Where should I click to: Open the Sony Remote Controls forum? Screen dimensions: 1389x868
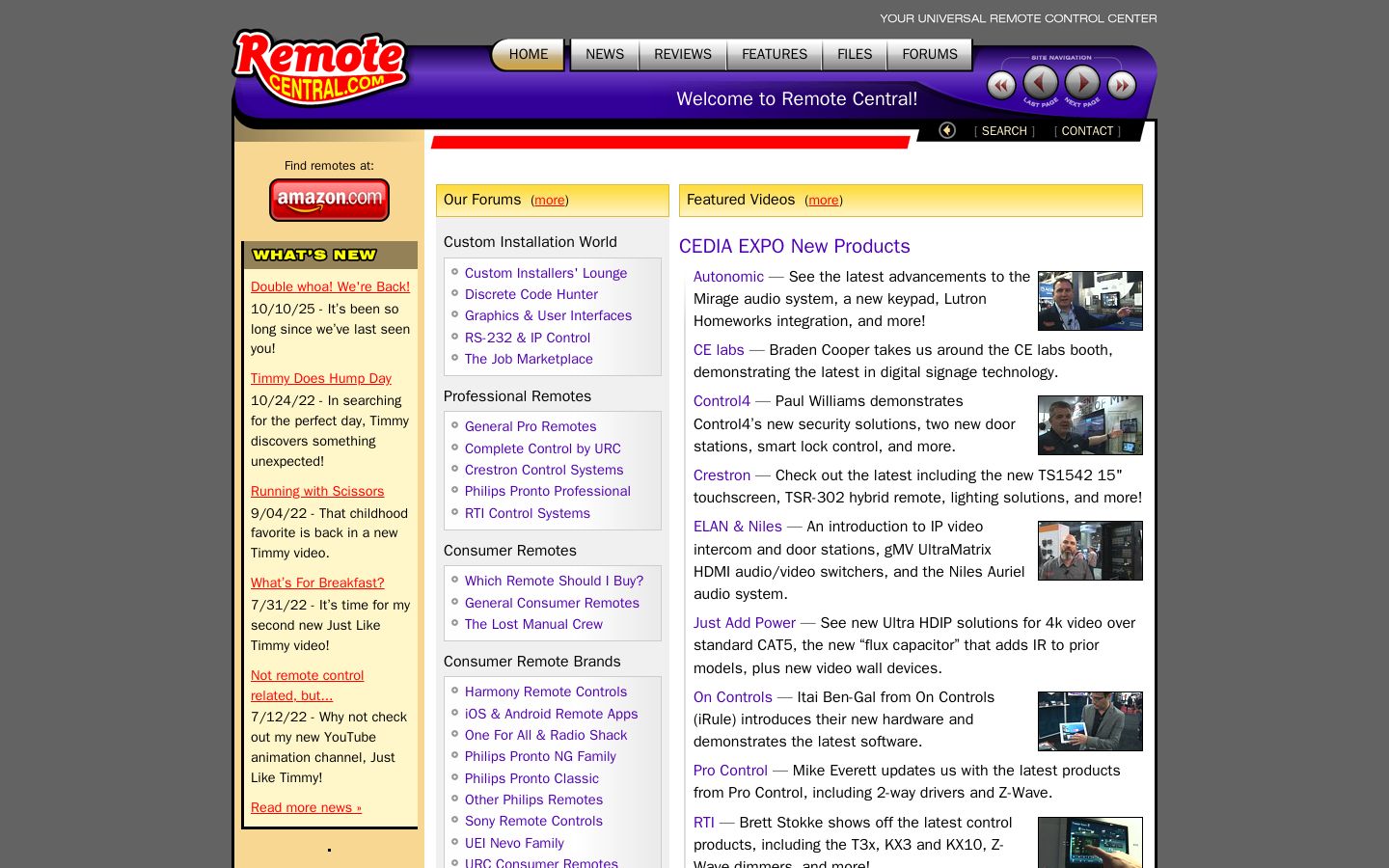click(x=533, y=821)
